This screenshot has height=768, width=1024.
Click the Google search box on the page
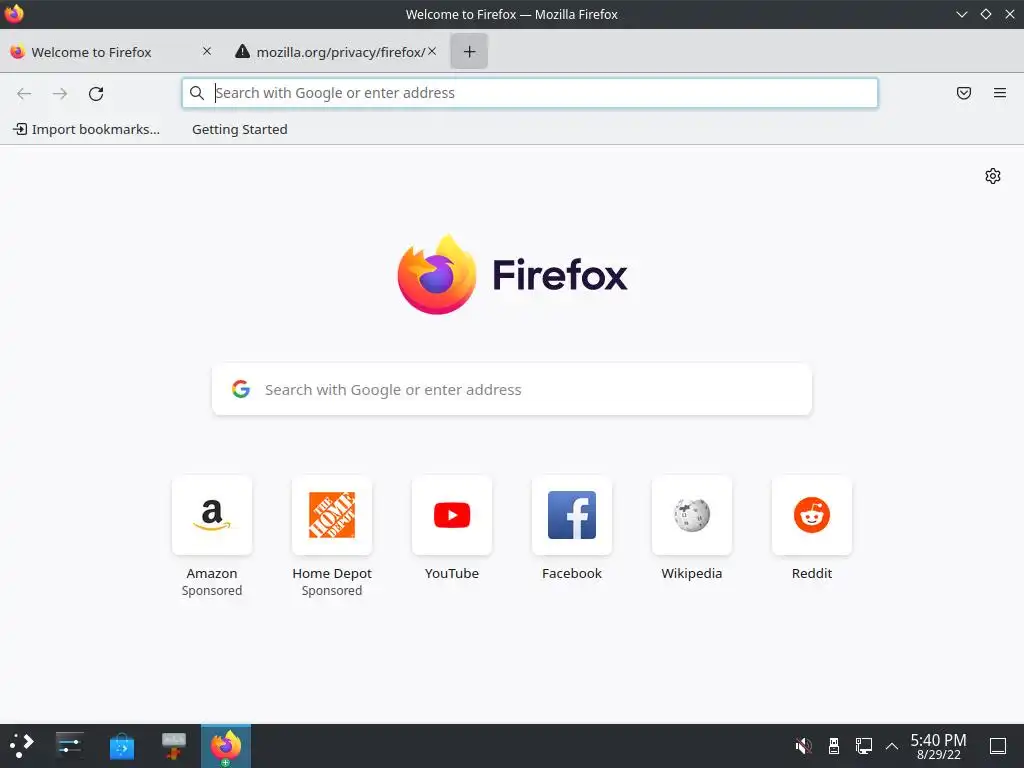[512, 389]
